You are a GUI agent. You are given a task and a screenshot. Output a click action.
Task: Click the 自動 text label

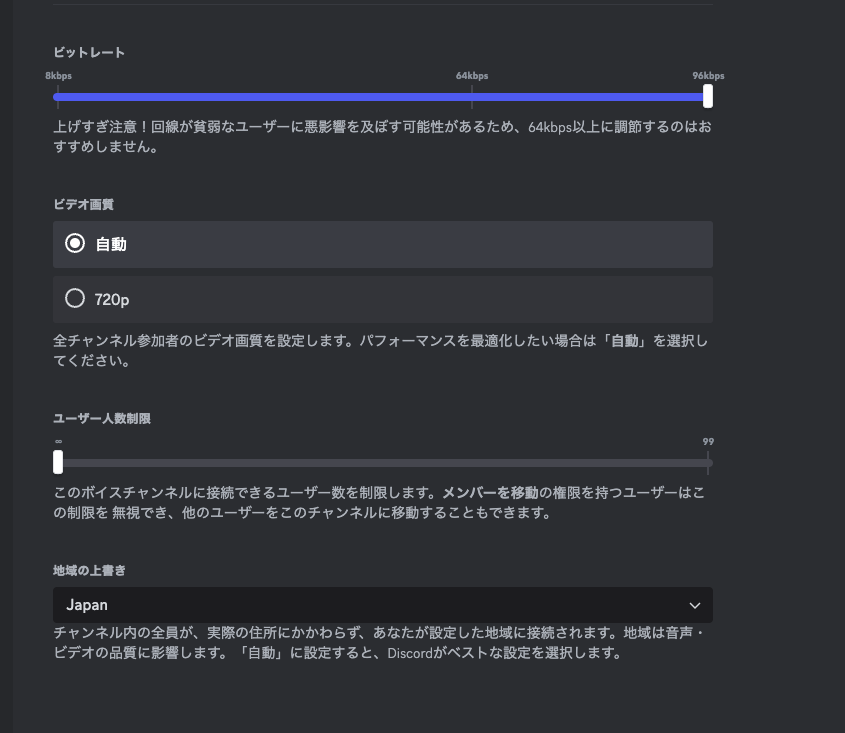(x=111, y=244)
